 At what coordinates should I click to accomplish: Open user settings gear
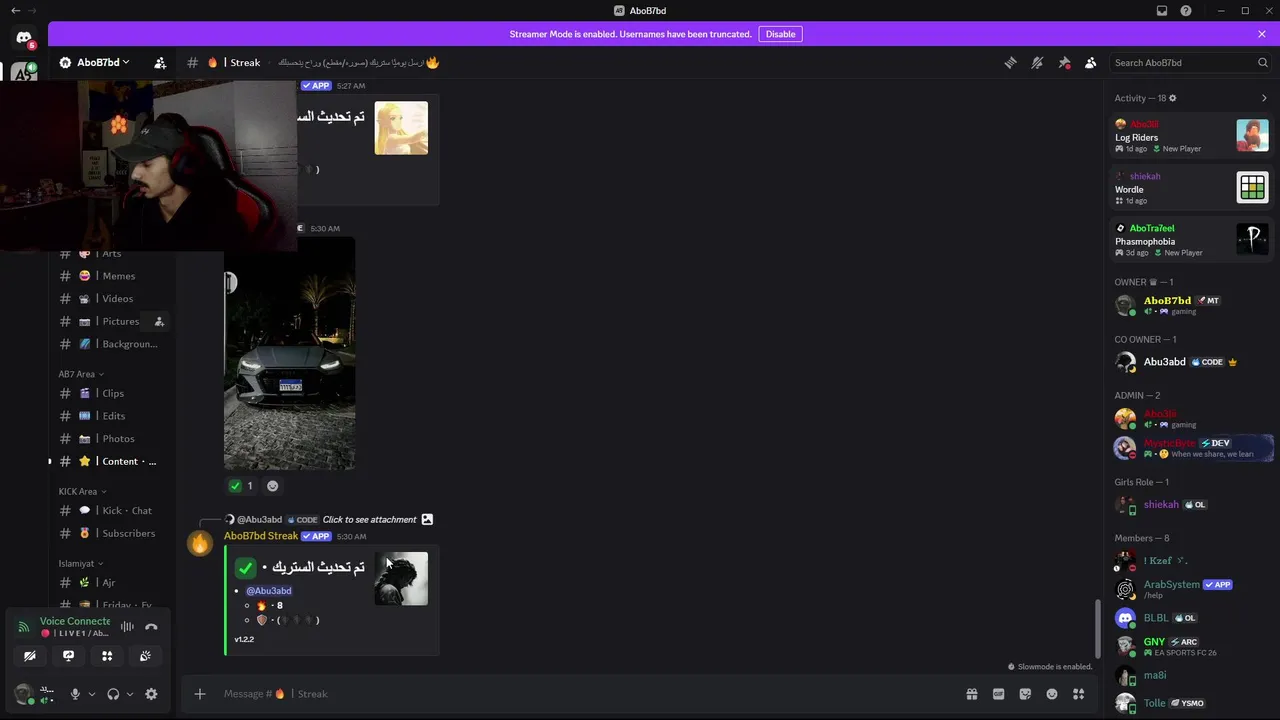(x=151, y=694)
